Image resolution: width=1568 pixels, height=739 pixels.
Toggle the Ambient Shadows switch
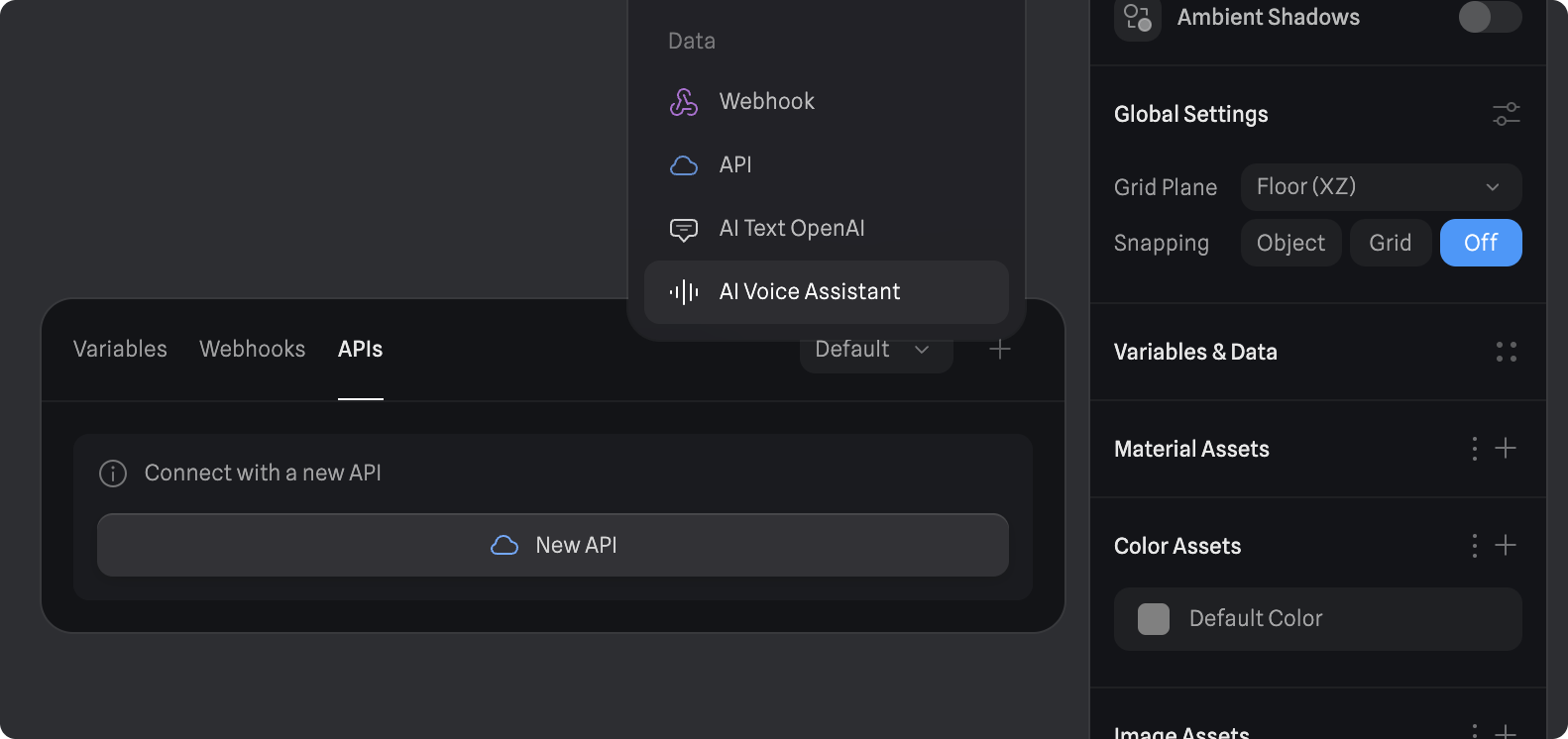point(1489,17)
